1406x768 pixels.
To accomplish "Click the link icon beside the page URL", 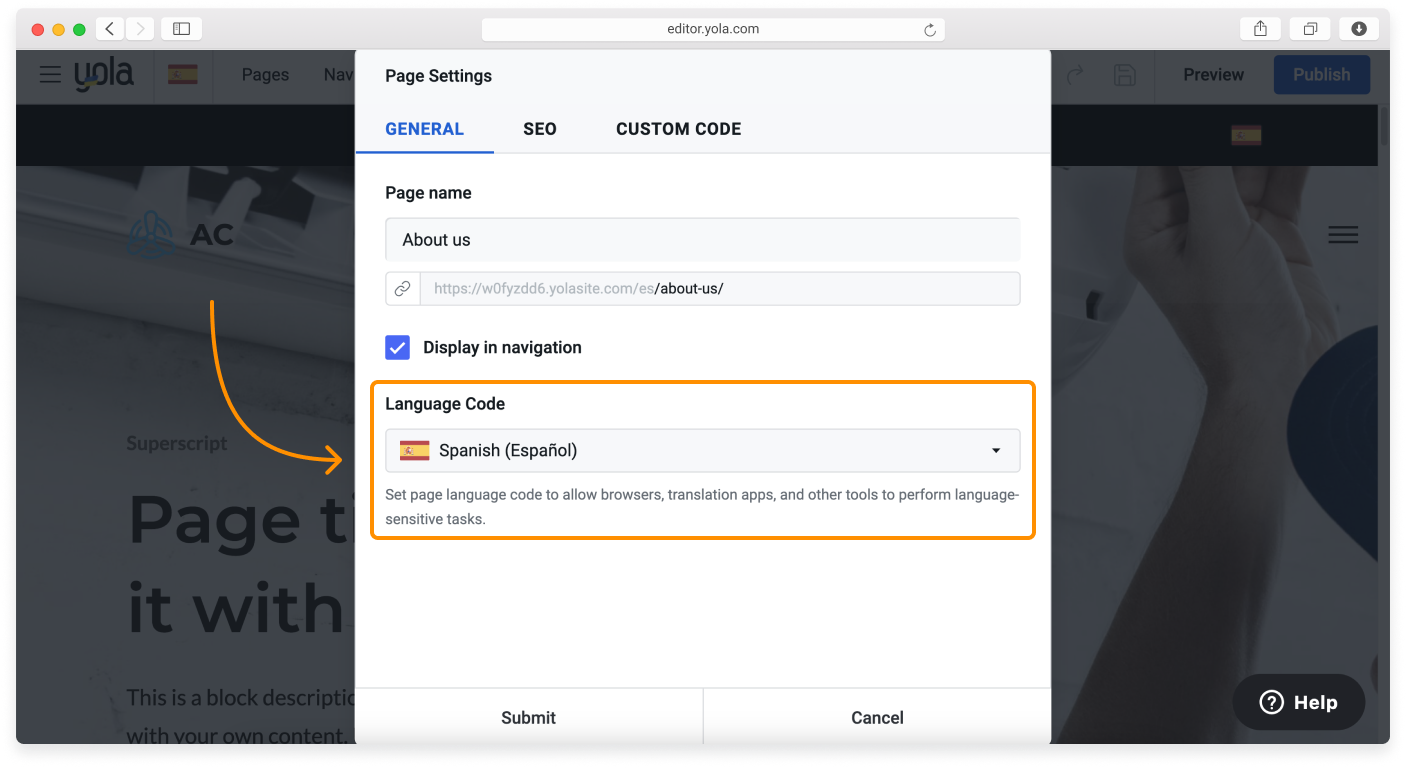I will (402, 289).
